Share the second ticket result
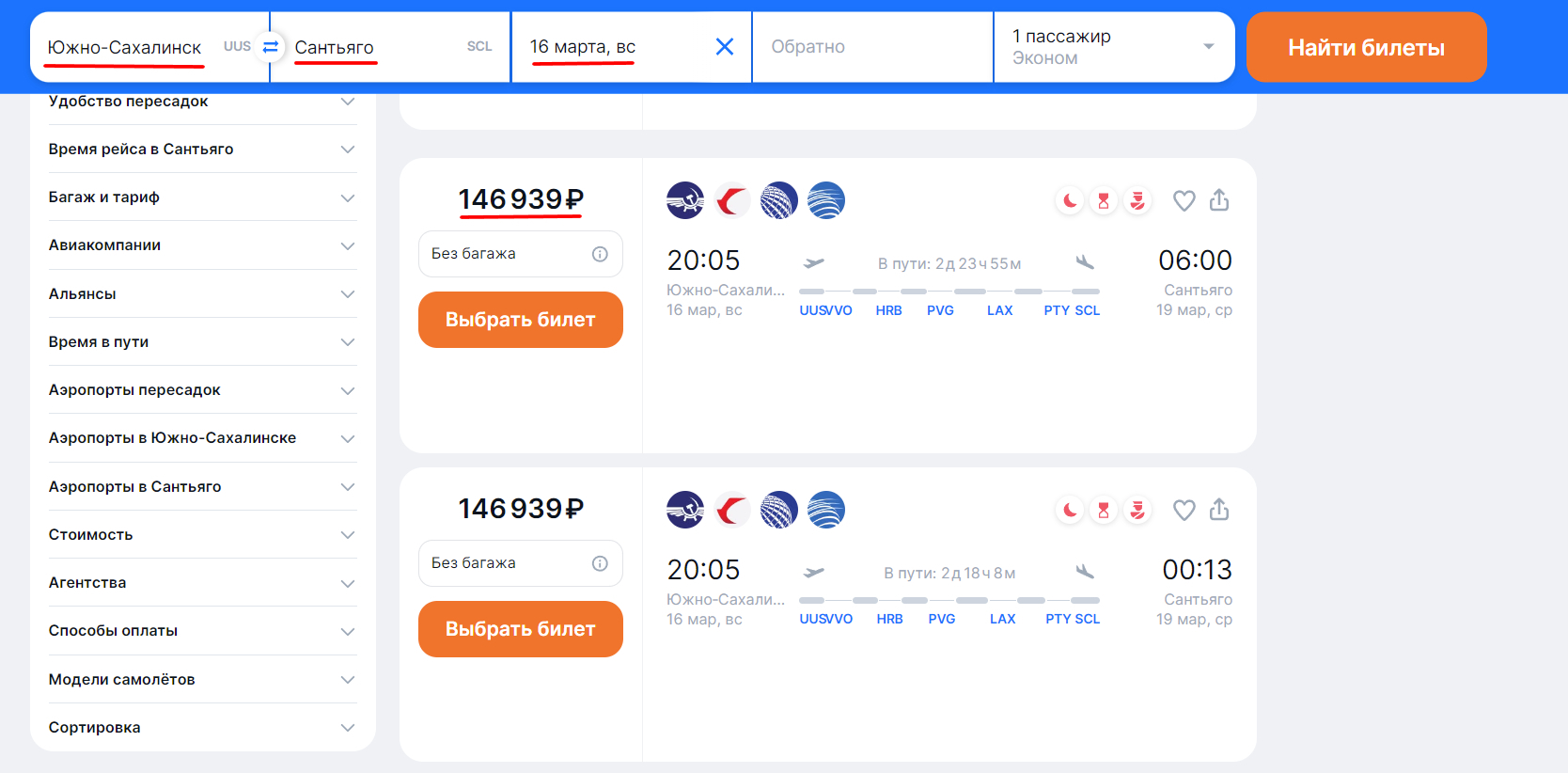1568x773 pixels. pyautogui.click(x=1219, y=510)
